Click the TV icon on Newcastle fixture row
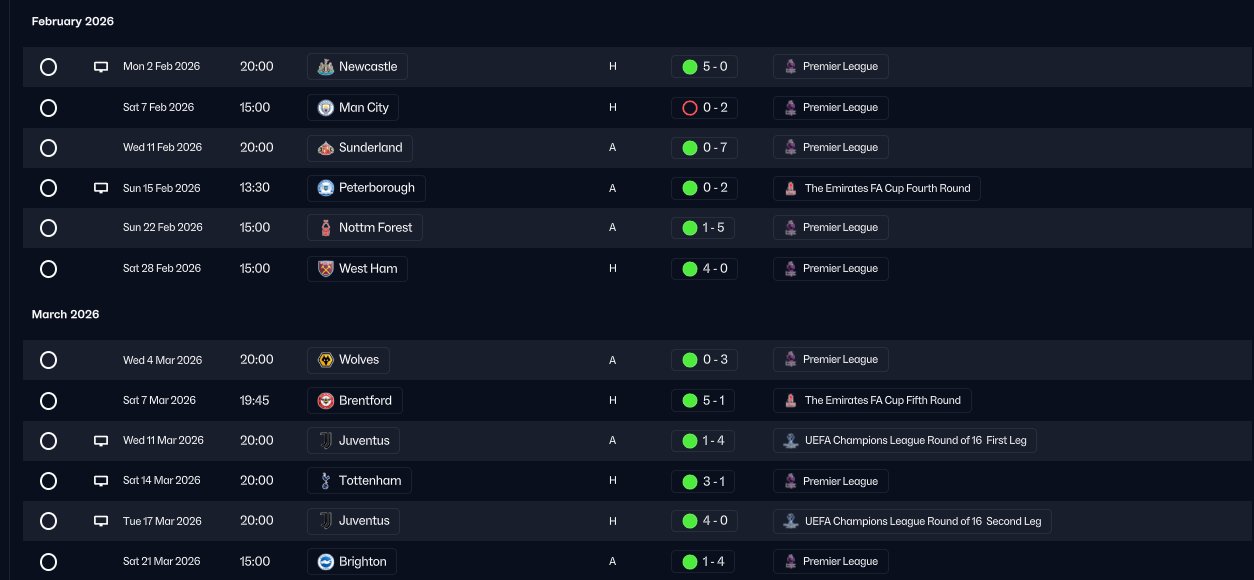The height and width of the screenshot is (580, 1254). [100, 67]
